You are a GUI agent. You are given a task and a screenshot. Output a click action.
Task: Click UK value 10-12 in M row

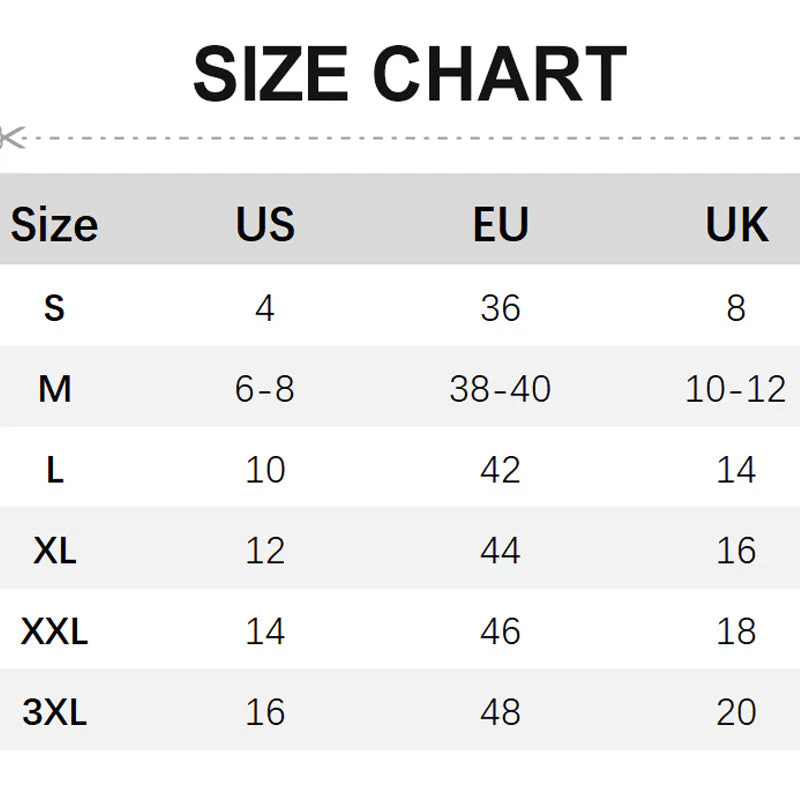pyautogui.click(x=735, y=389)
